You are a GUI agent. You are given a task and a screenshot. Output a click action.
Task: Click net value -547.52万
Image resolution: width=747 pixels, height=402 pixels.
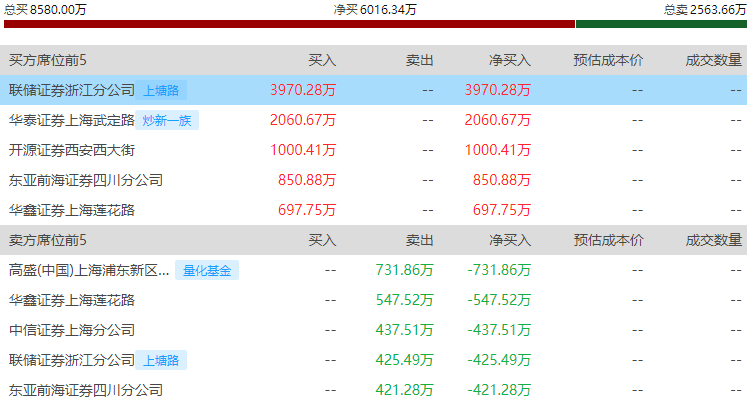[x=499, y=300]
